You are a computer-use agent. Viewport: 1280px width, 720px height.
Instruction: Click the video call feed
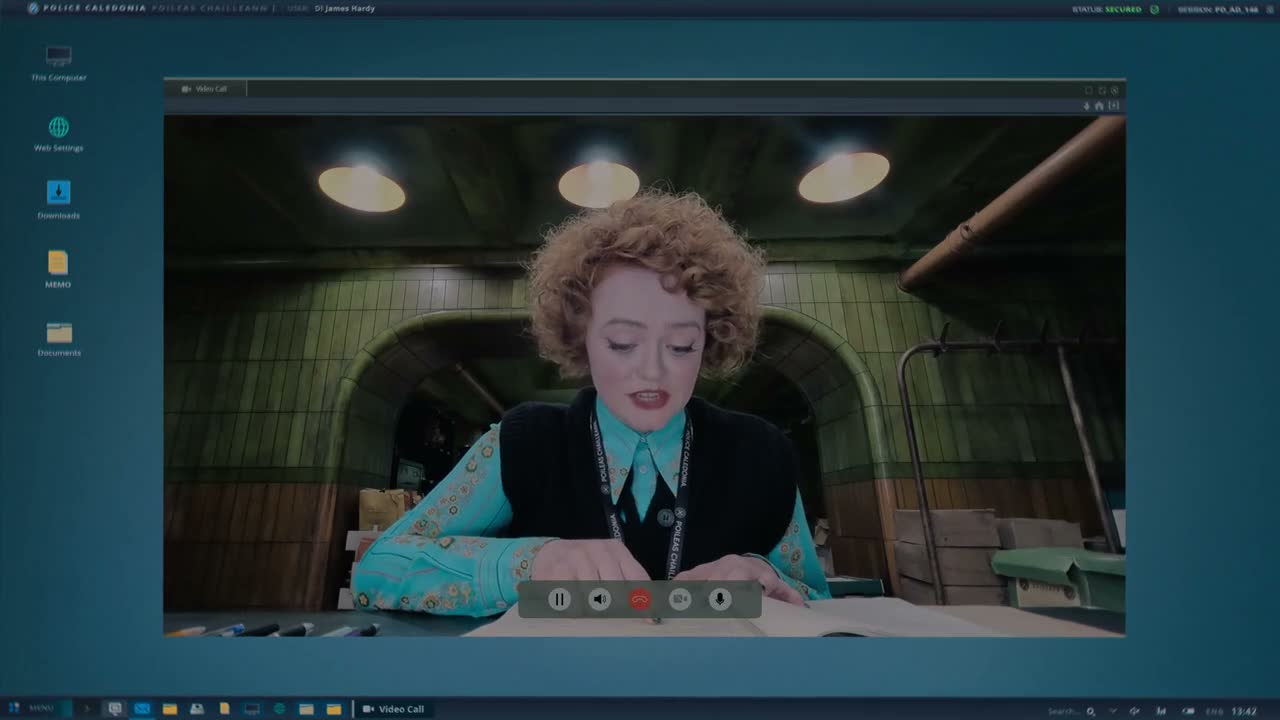tap(645, 376)
